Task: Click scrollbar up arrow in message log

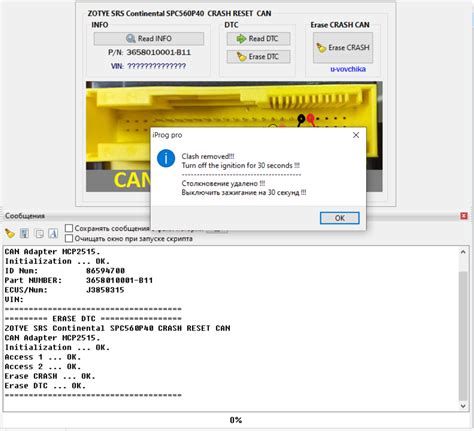Action: click(463, 252)
